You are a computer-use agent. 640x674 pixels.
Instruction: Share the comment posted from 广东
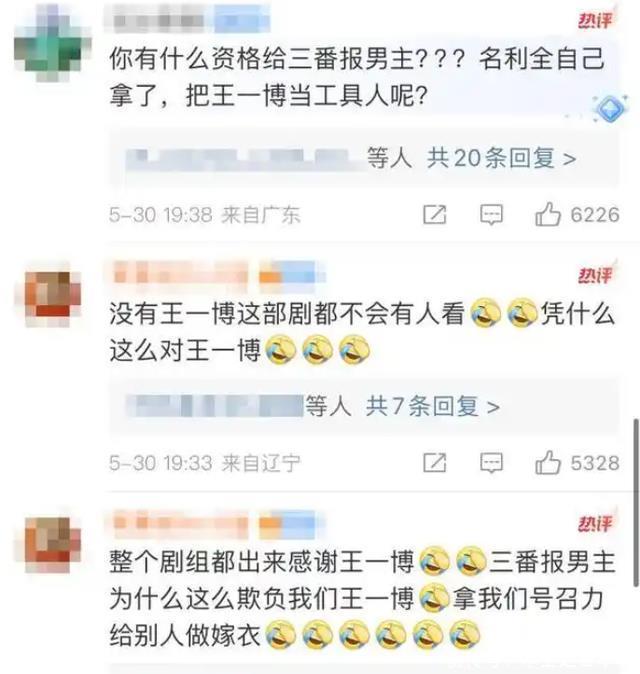[435, 214]
